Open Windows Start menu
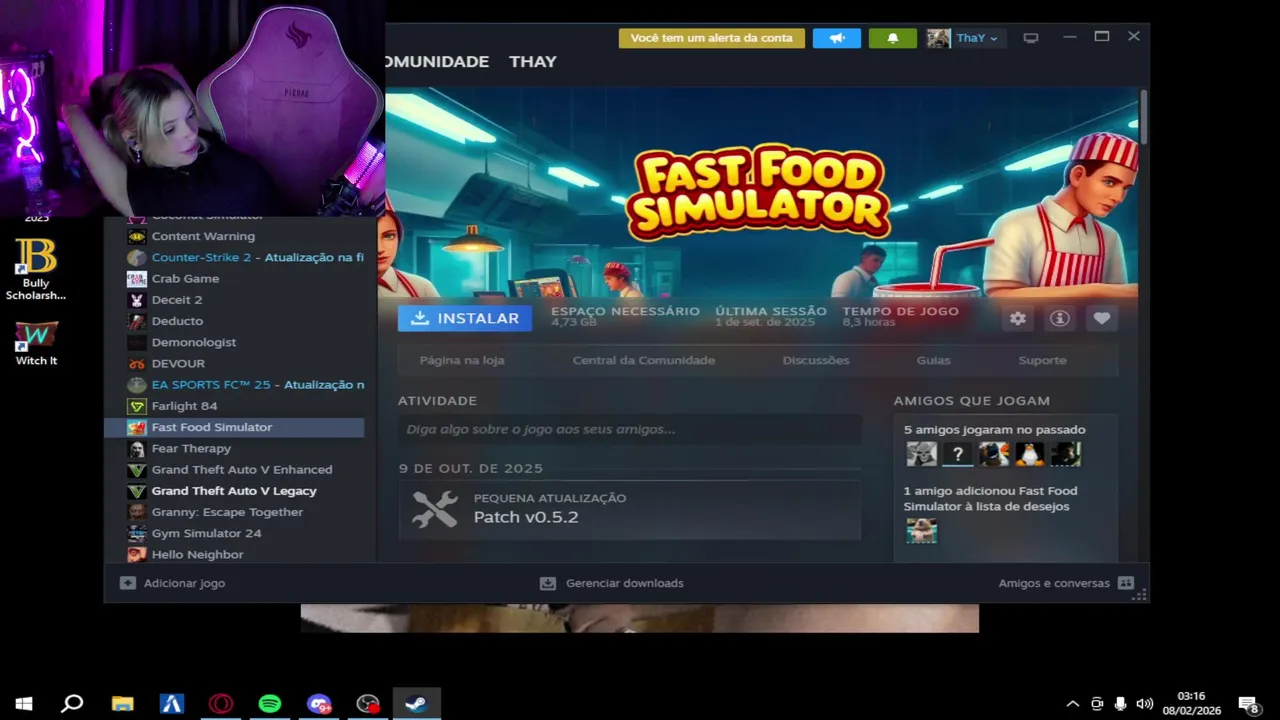 (24, 704)
